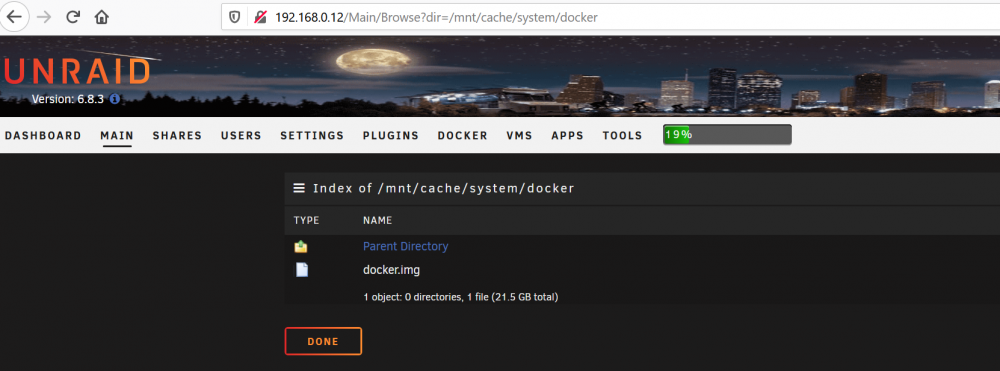The image size is (1000, 371).
Task: Click the 19% progress bar
Action: pyautogui.click(x=727, y=135)
